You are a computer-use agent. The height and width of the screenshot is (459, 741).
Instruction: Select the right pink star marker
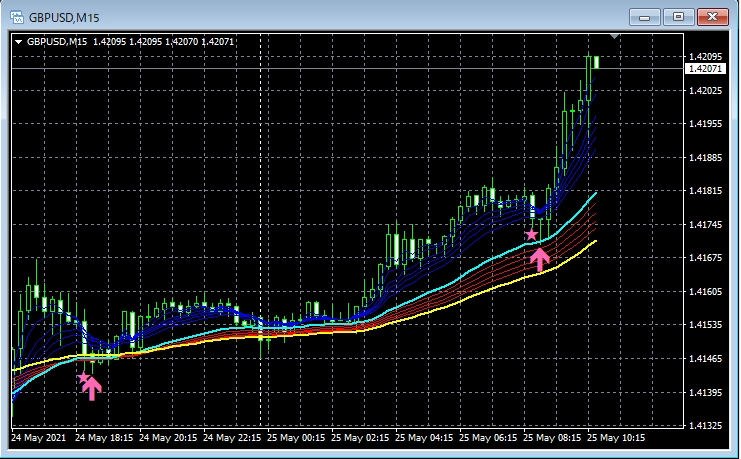click(532, 234)
